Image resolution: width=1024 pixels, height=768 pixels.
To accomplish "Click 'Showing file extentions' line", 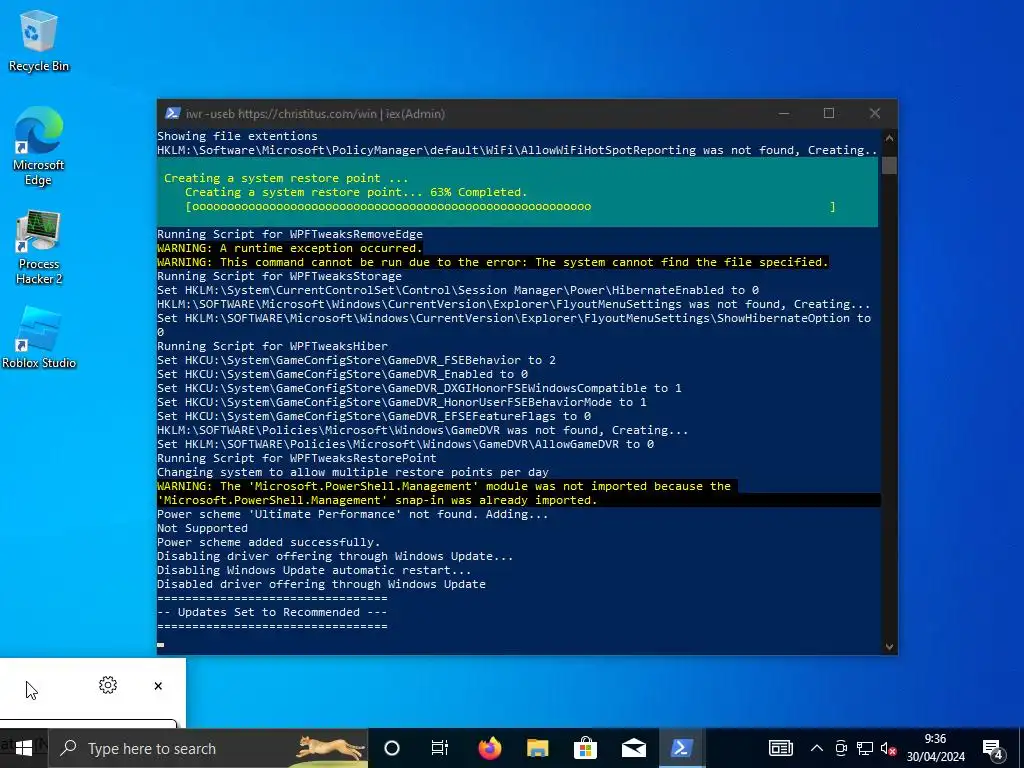I will pos(237,136).
